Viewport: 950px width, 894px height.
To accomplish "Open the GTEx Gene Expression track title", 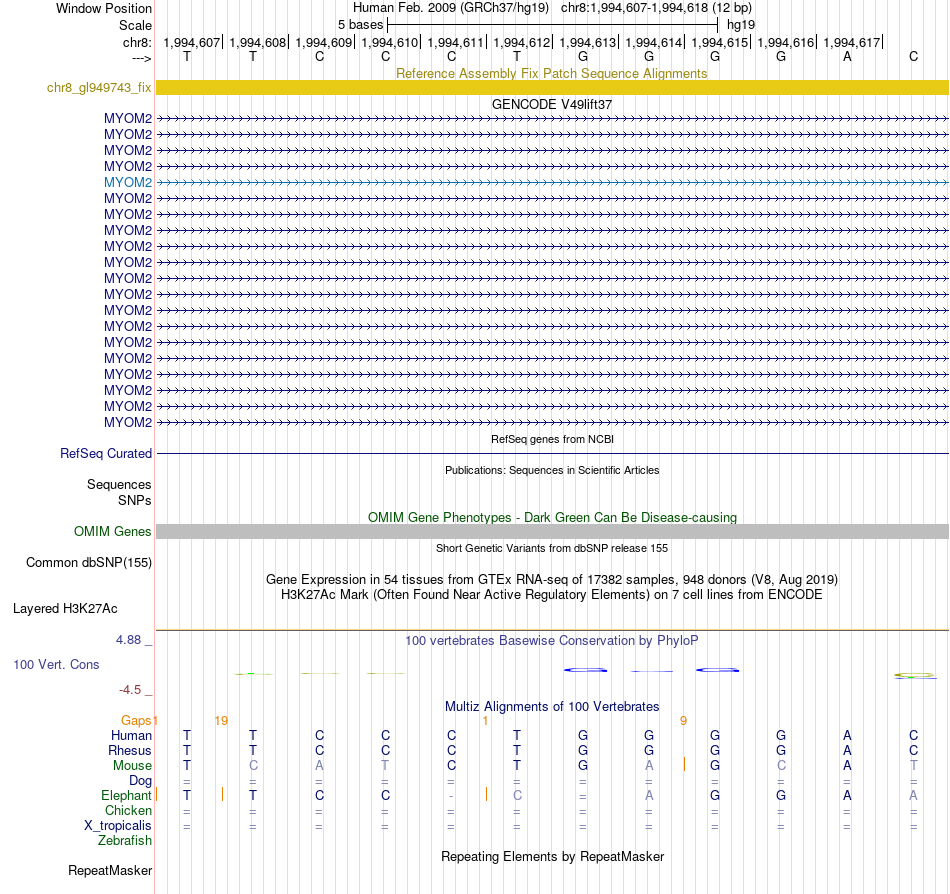I will tap(552, 579).
